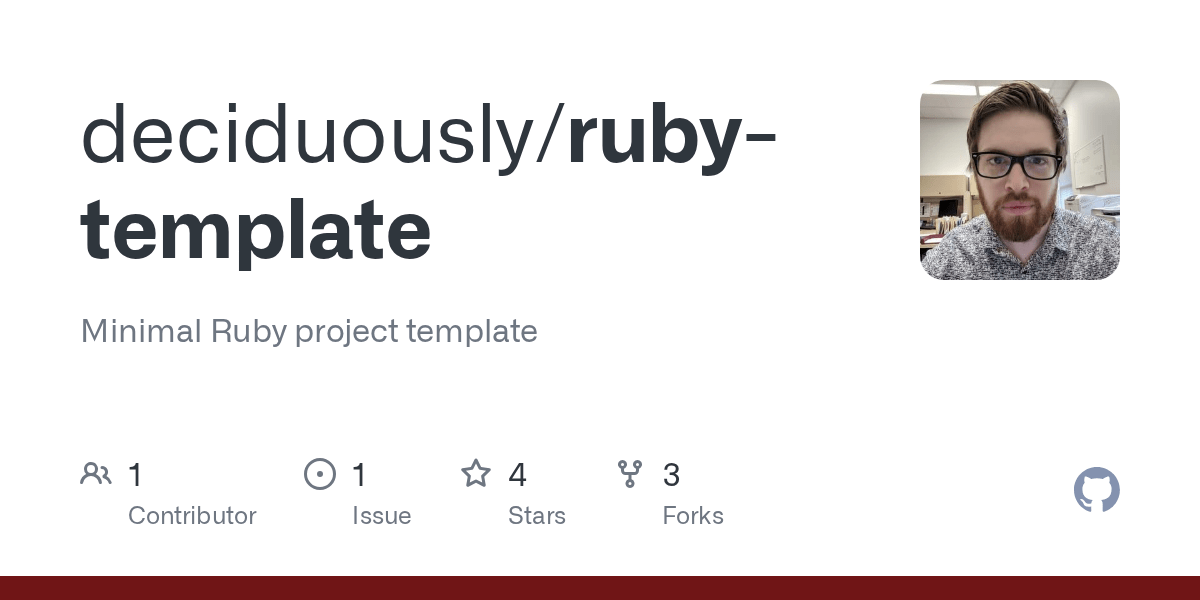The width and height of the screenshot is (1200, 600).
Task: Click the owner name "deciduously"
Action: point(310,137)
